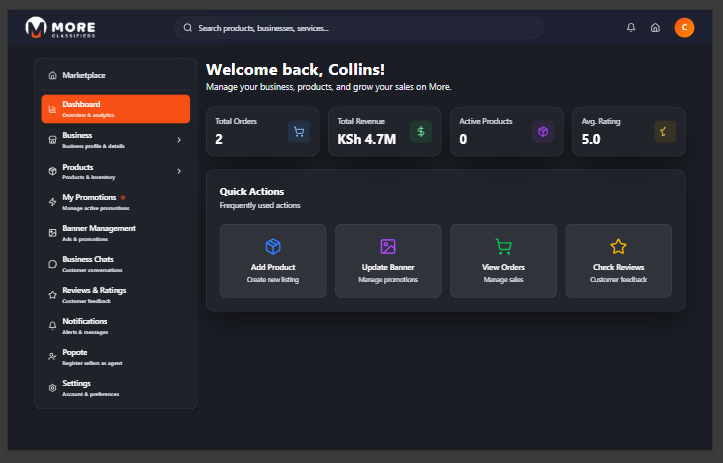Viewport: 723px width, 463px height.
Task: Click the Update Banner quick action
Action: tap(388, 261)
